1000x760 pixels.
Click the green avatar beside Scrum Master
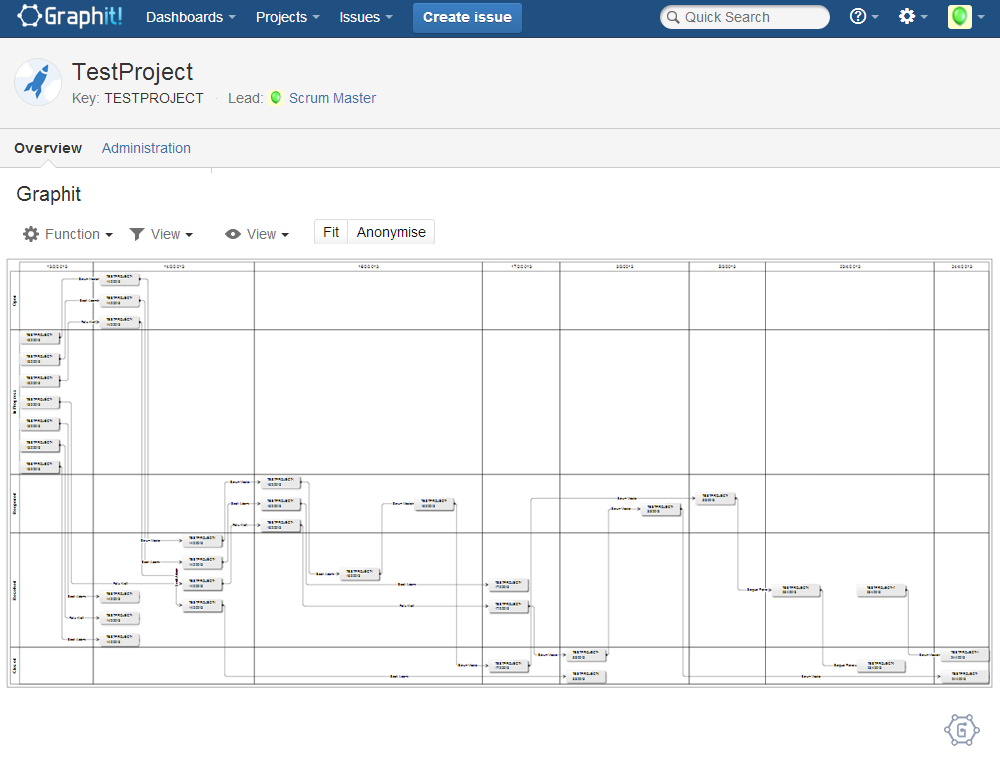pos(276,98)
